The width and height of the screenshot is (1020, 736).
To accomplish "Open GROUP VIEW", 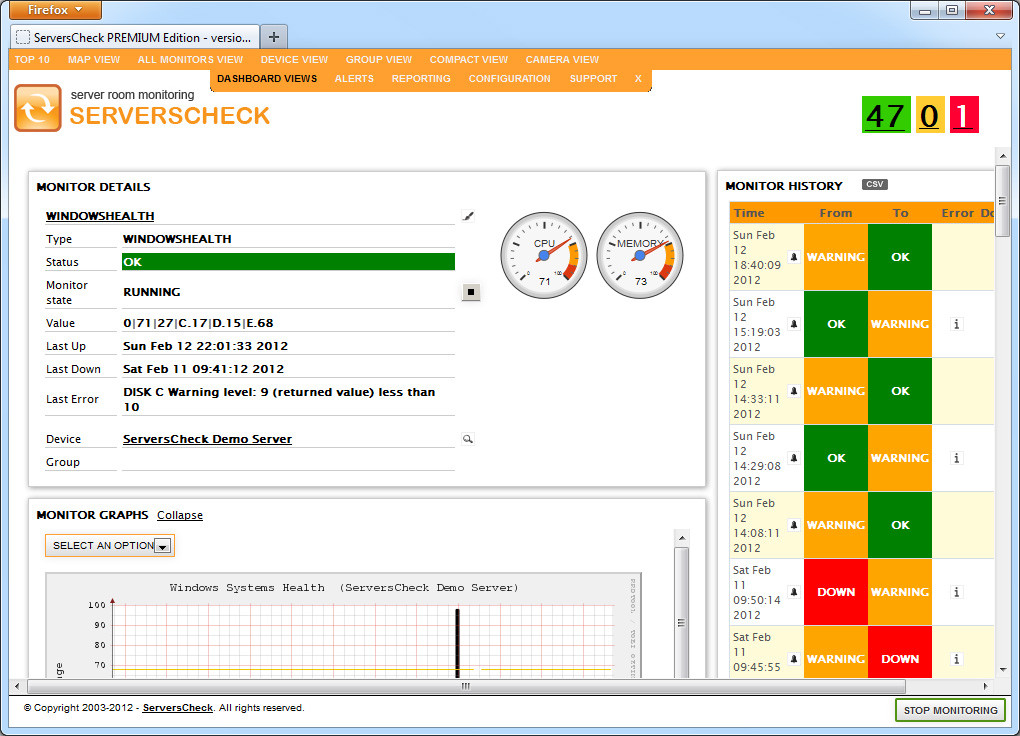I will [x=379, y=60].
